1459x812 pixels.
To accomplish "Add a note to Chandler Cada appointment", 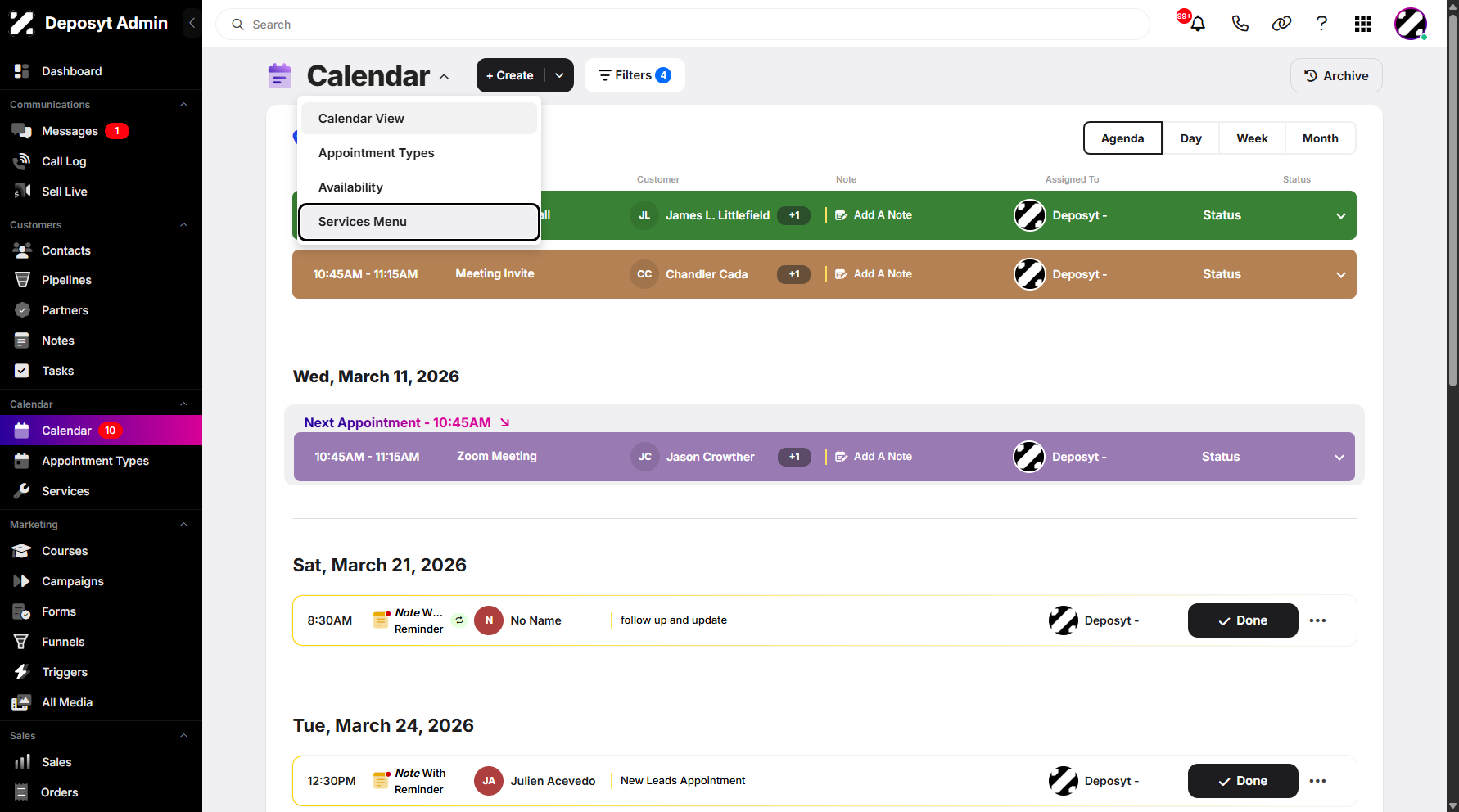I will point(874,274).
